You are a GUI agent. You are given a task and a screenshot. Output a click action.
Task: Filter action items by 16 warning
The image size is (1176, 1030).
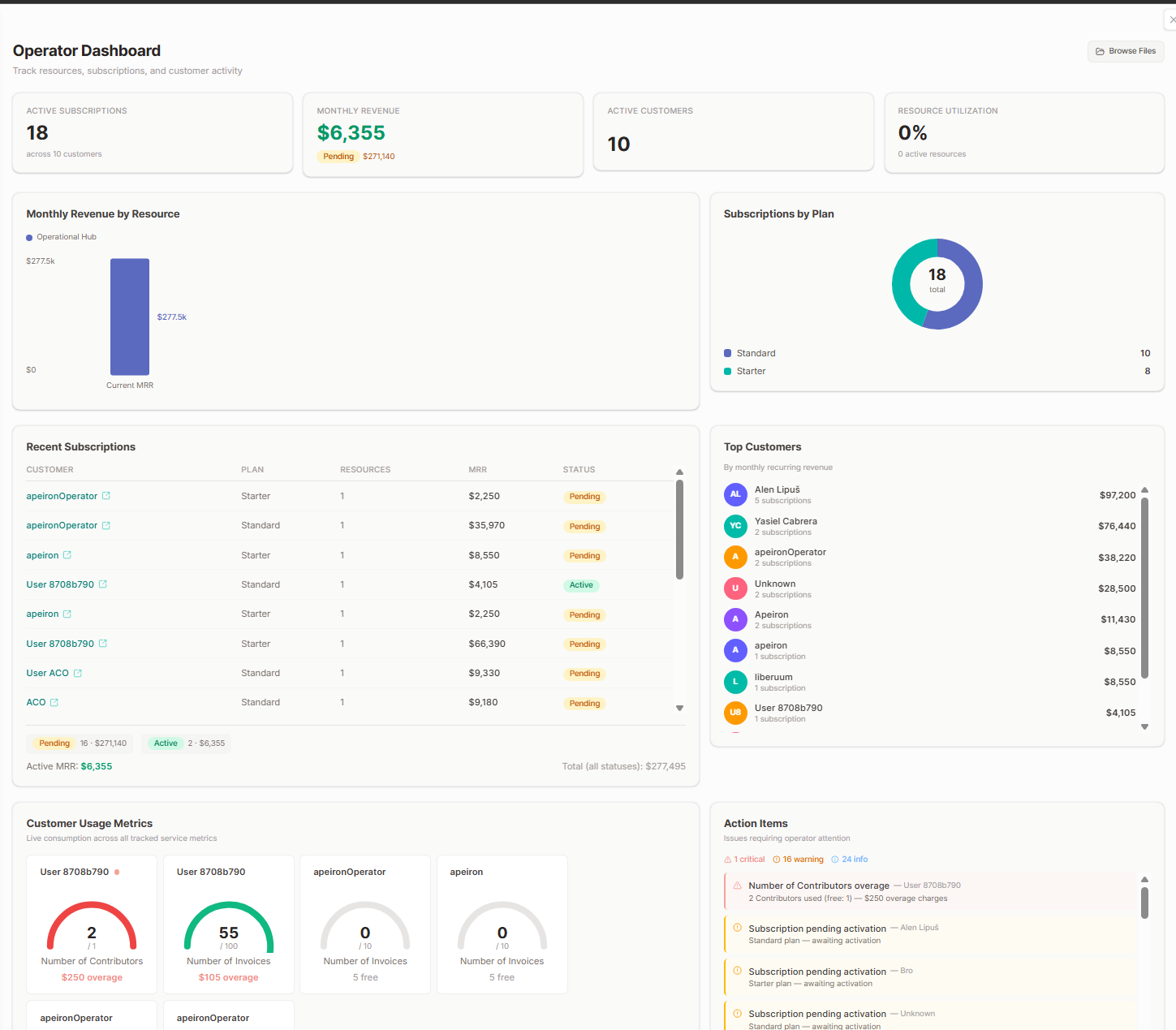[x=798, y=860]
